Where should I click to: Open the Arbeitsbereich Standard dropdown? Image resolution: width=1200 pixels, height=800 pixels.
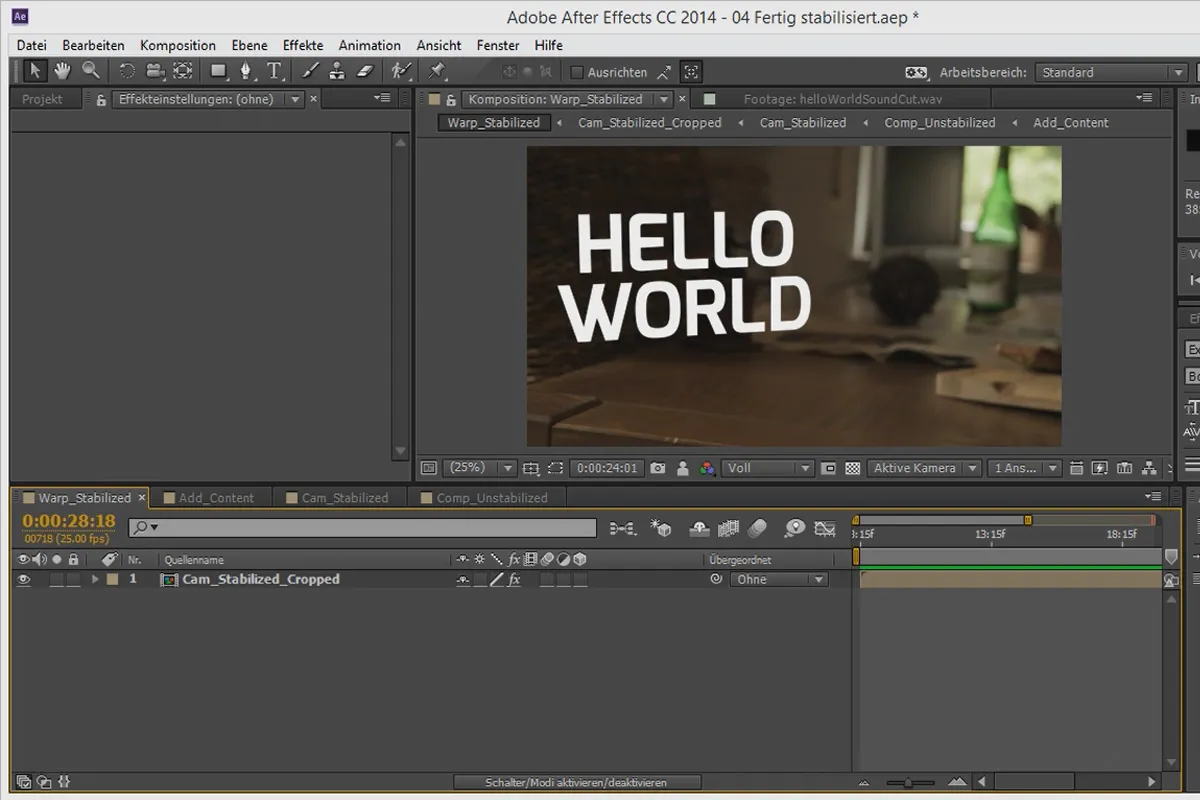pos(1111,72)
